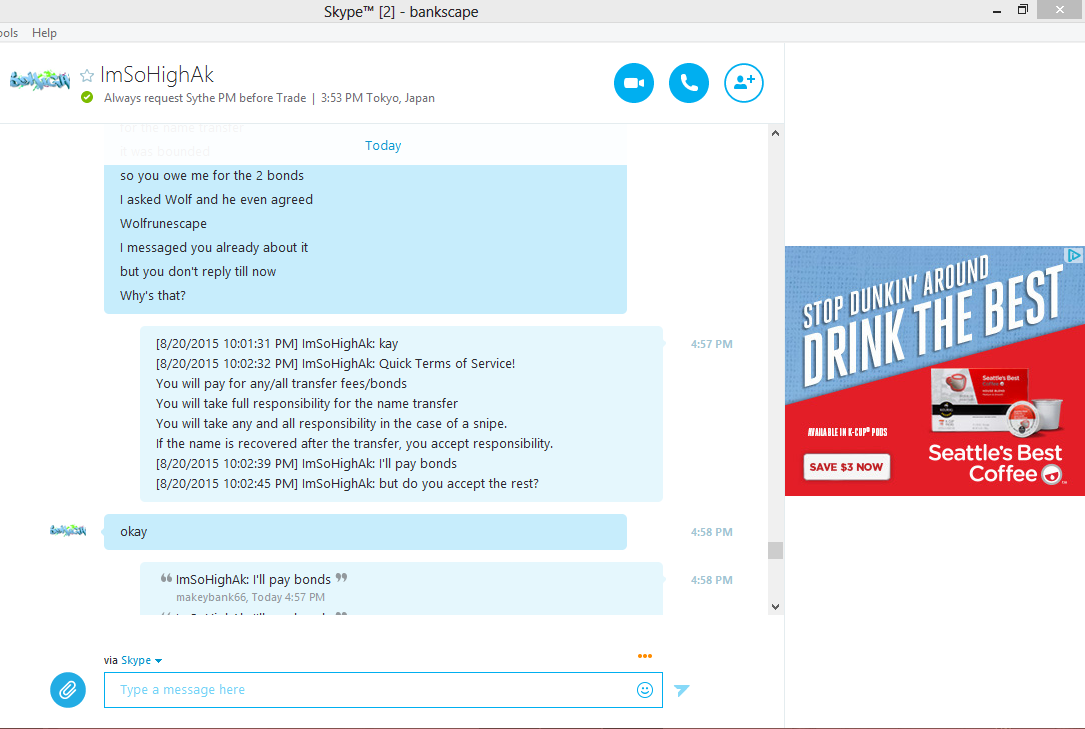Restore down the Skype window
1085x729 pixels.
pyautogui.click(x=1023, y=10)
